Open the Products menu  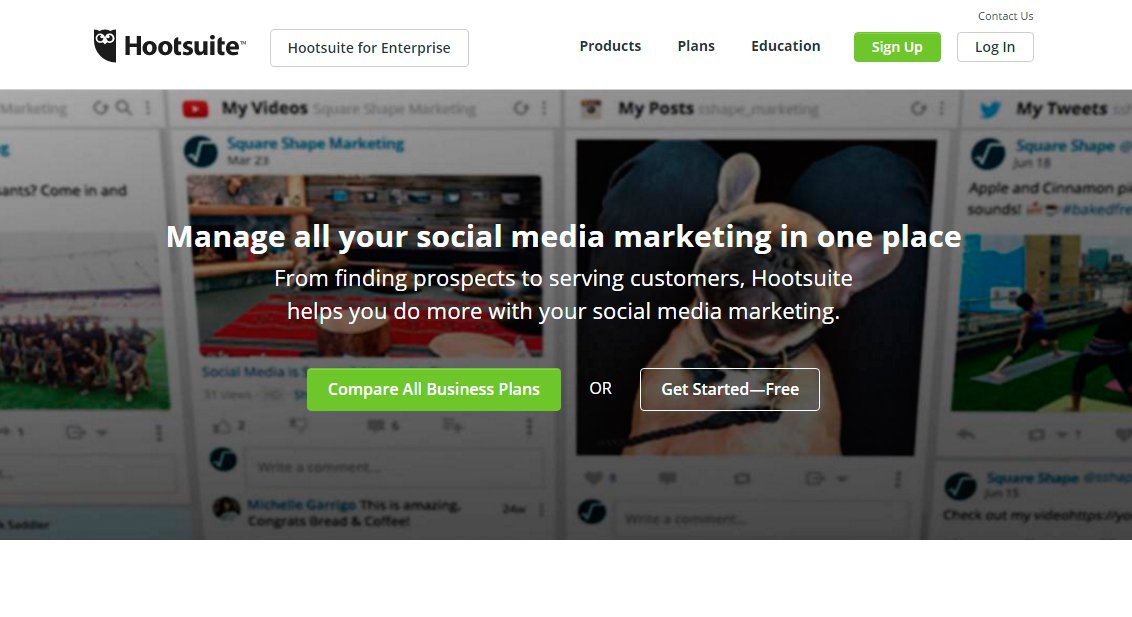(610, 46)
